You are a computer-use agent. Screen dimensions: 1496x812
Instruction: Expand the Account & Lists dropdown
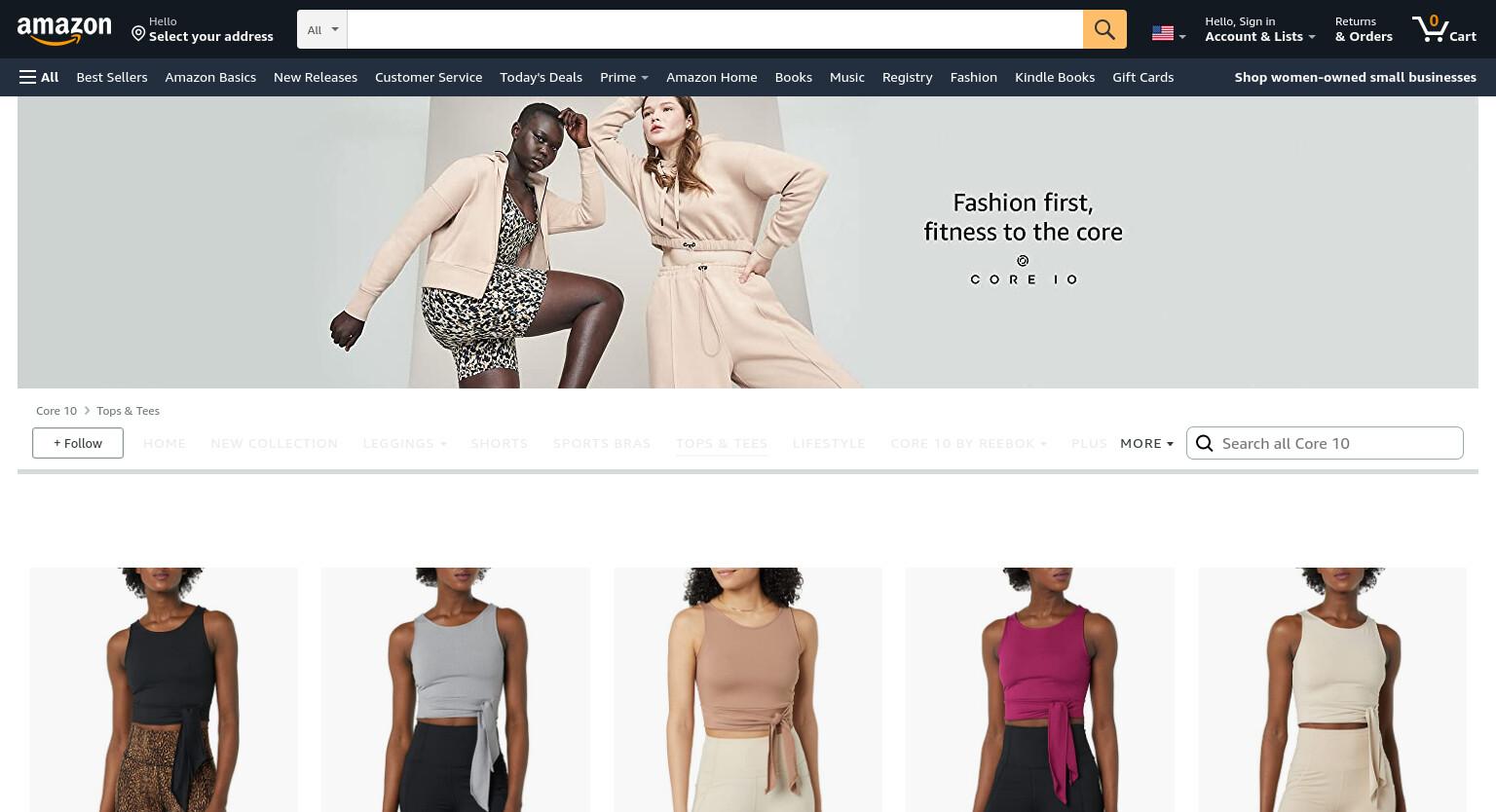click(x=1259, y=29)
